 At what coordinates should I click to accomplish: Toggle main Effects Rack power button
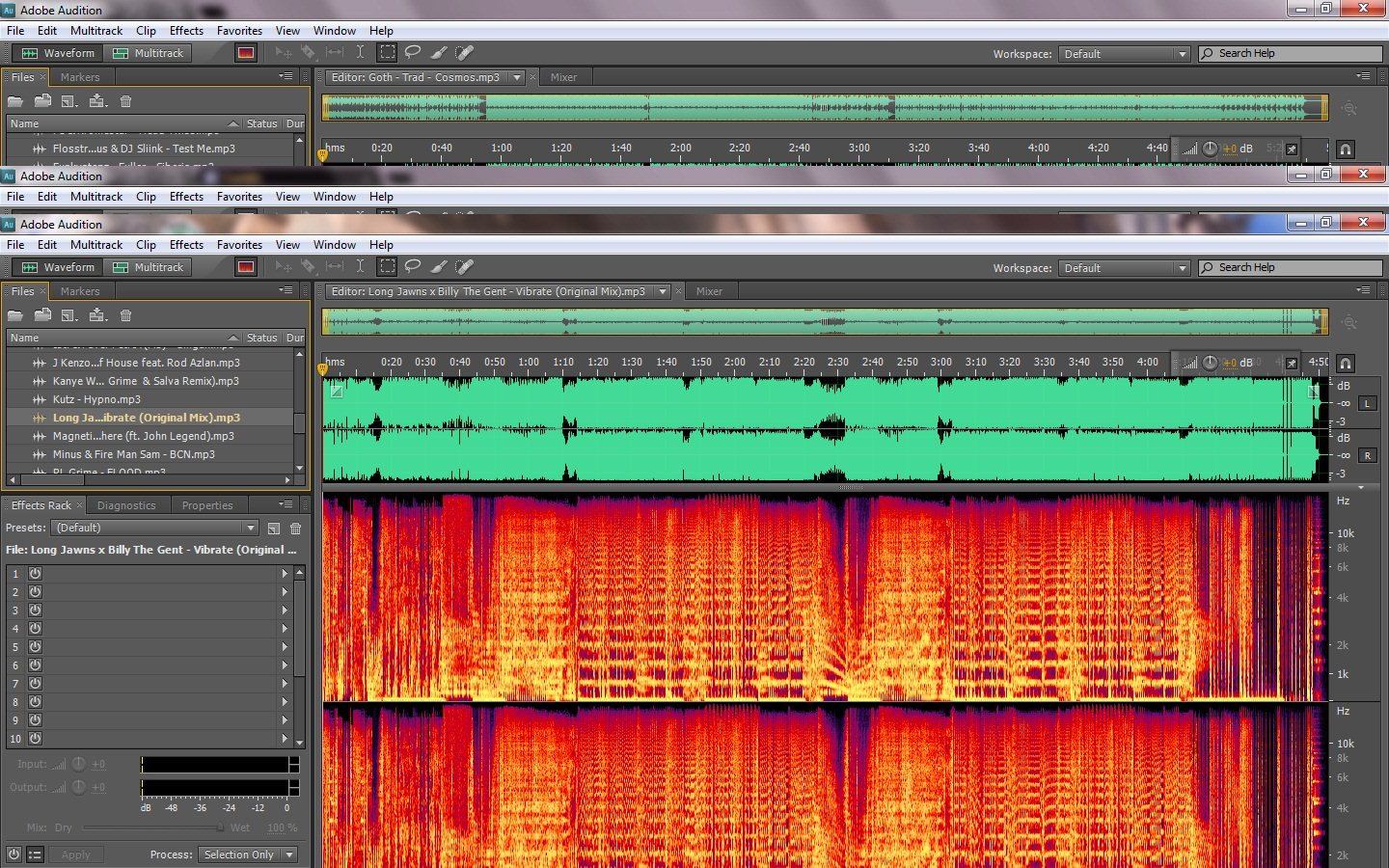pyautogui.click(x=14, y=854)
